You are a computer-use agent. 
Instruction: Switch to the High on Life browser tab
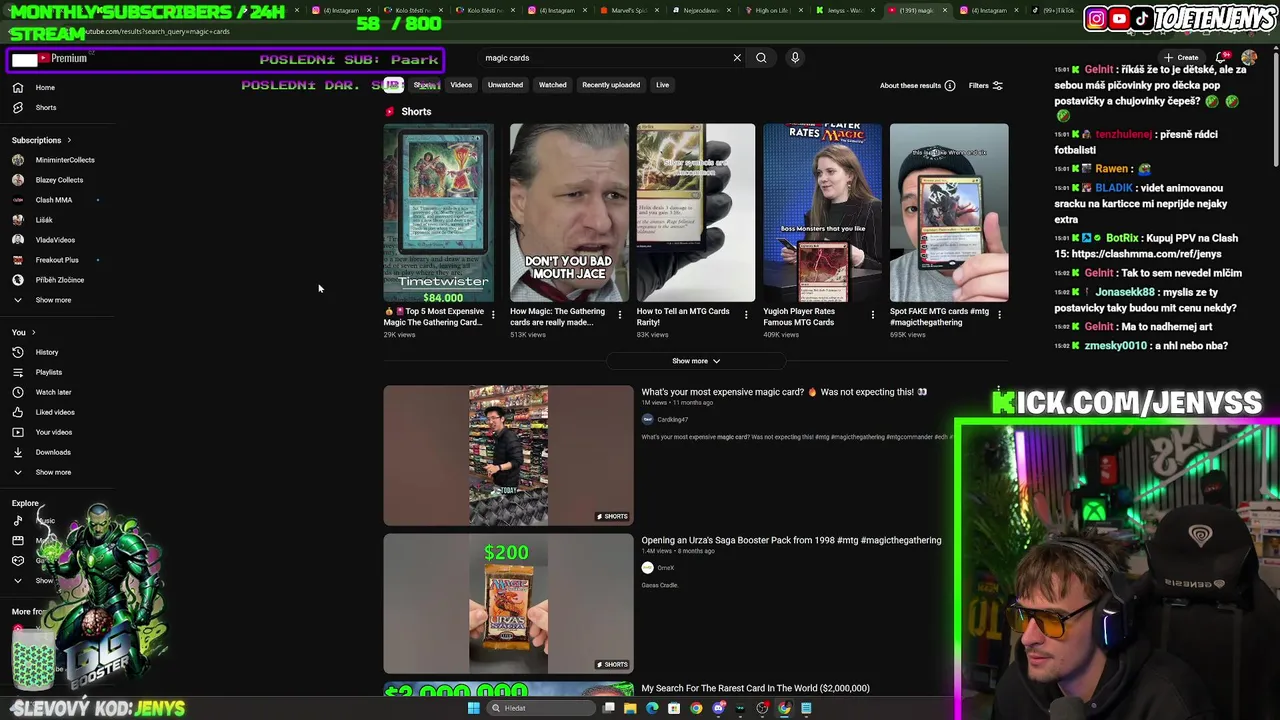[772, 10]
